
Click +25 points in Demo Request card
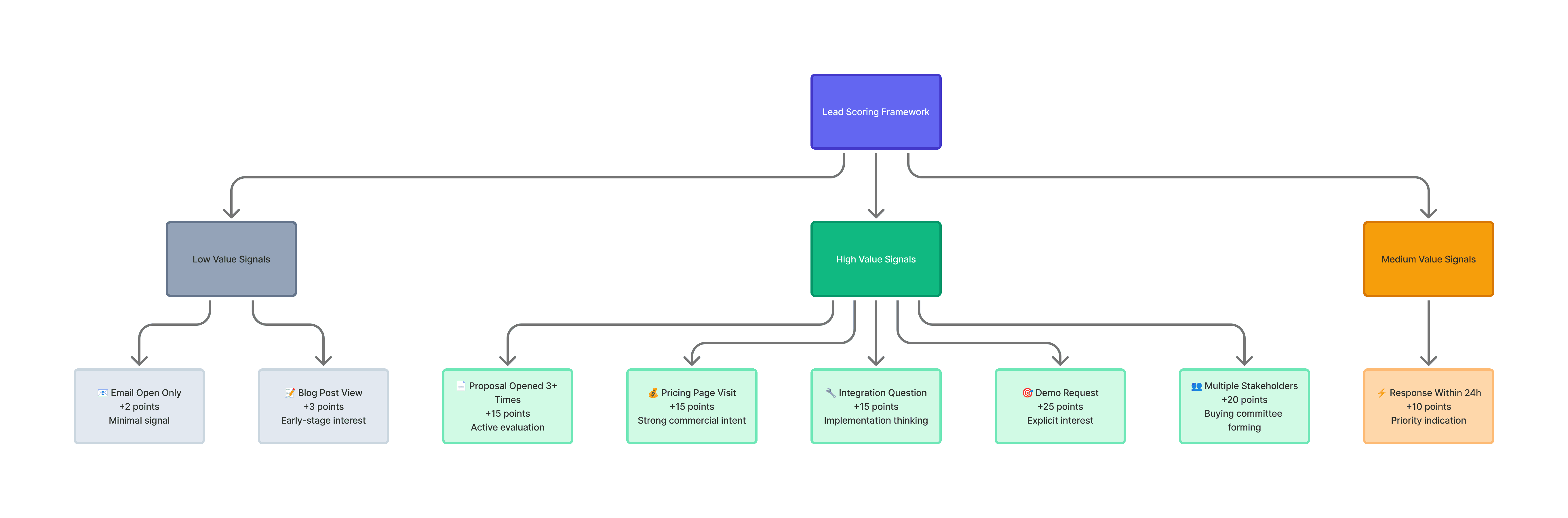1060,407
